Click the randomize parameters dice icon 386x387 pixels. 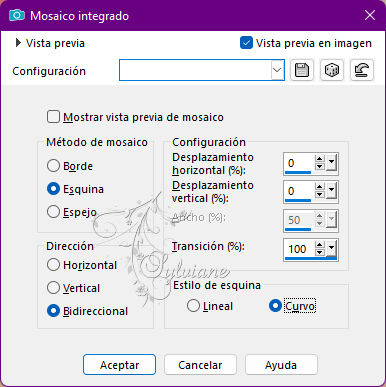pos(332,70)
